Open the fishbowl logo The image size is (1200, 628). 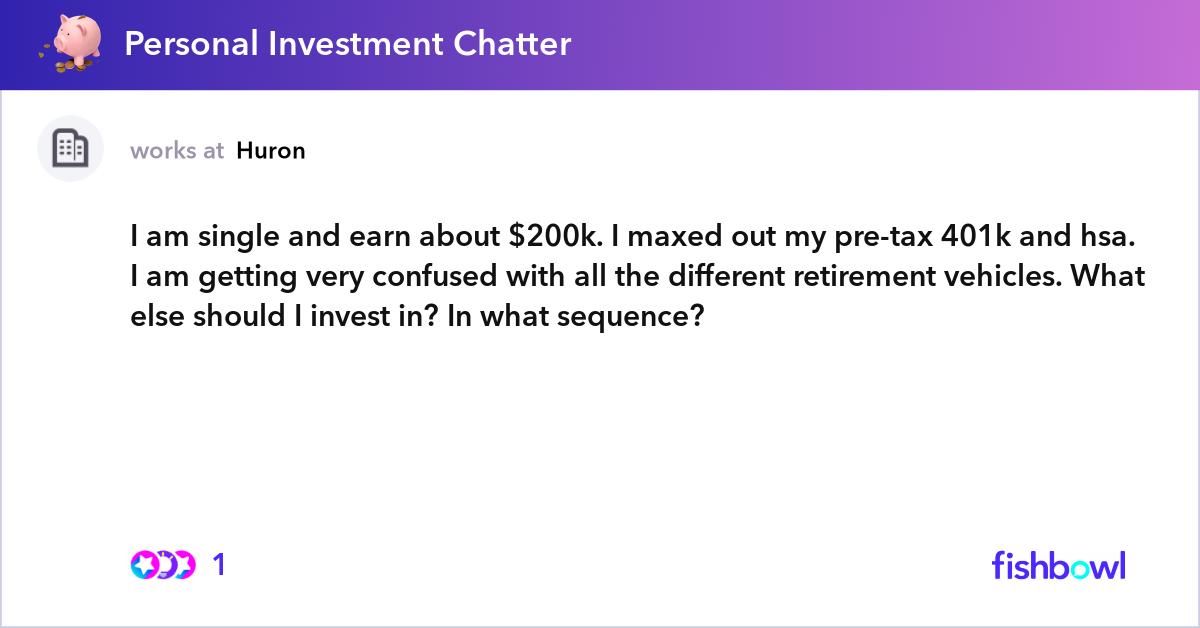[1059, 564]
